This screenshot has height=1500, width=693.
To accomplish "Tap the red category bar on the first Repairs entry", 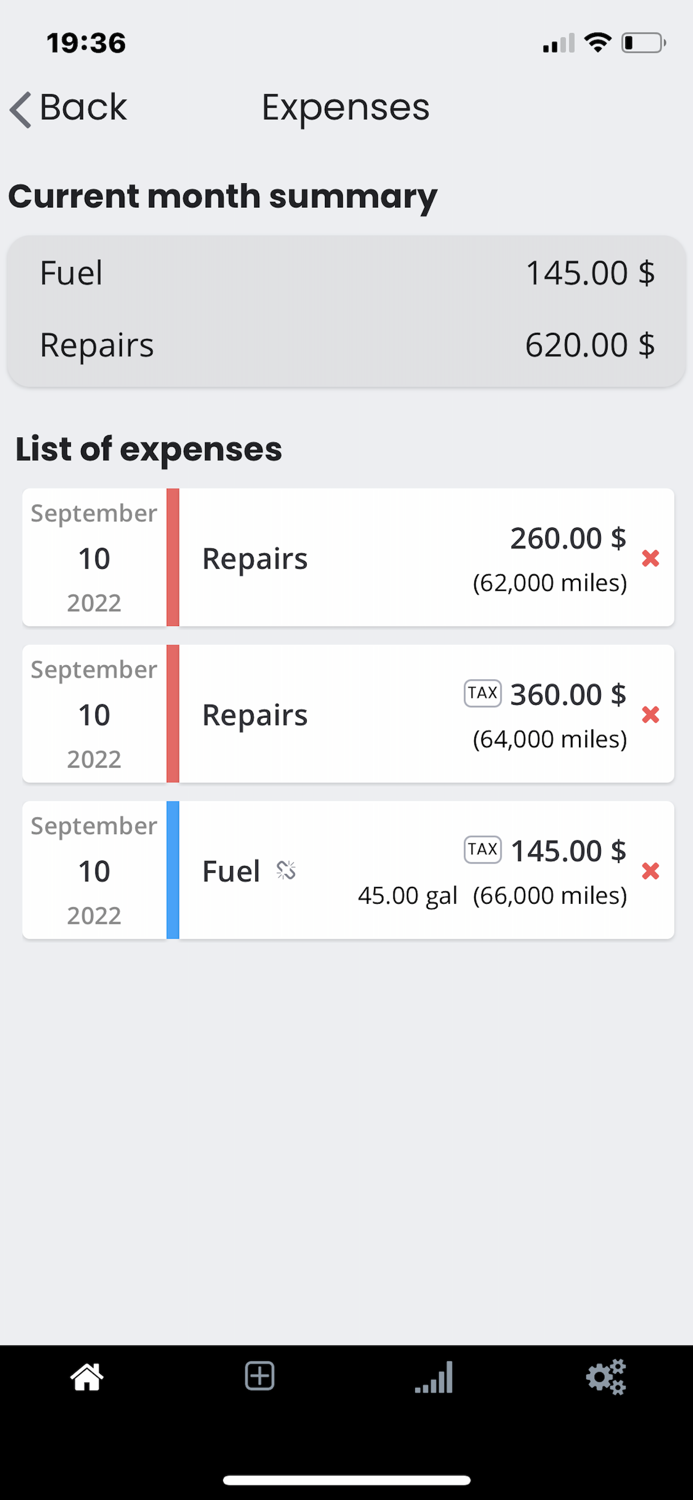I will pos(172,558).
